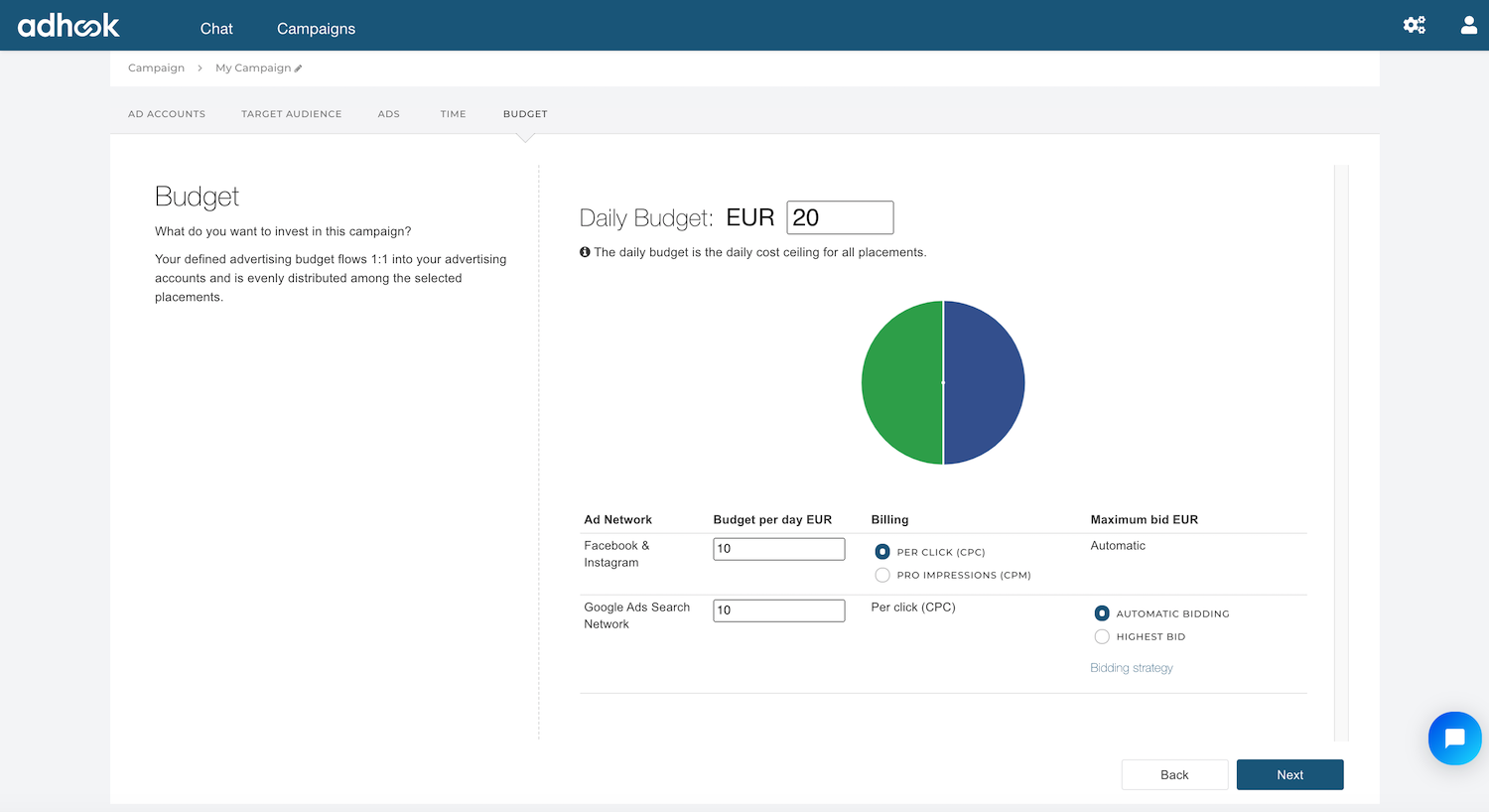Open the settings gears icon
Screen dimensions: 1489x812
pos(1414,25)
